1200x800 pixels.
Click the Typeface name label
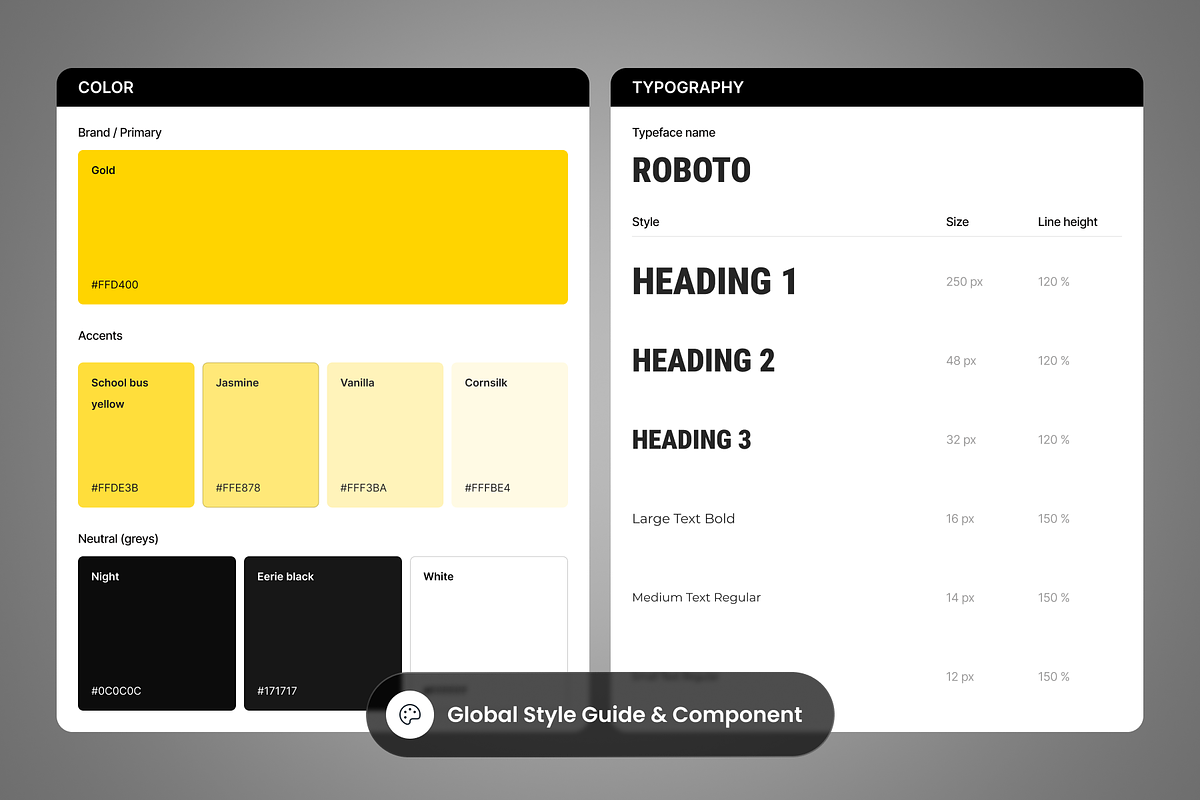674,132
